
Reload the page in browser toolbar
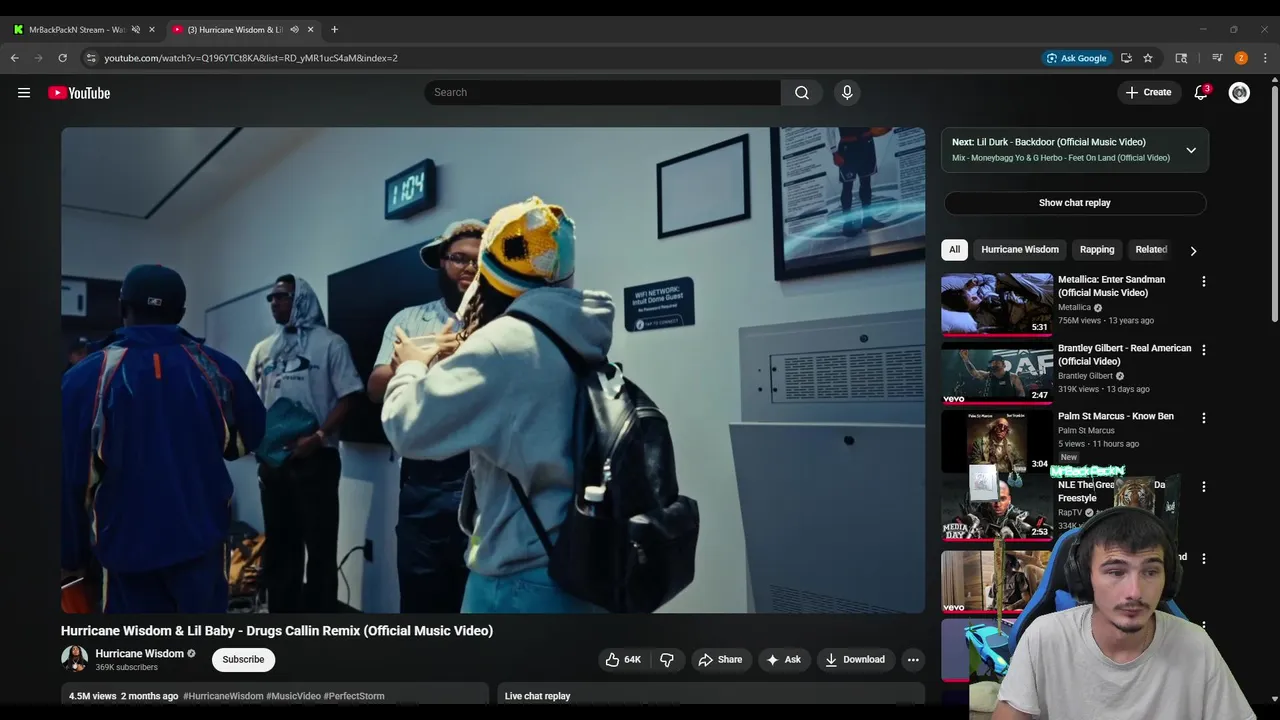62,58
